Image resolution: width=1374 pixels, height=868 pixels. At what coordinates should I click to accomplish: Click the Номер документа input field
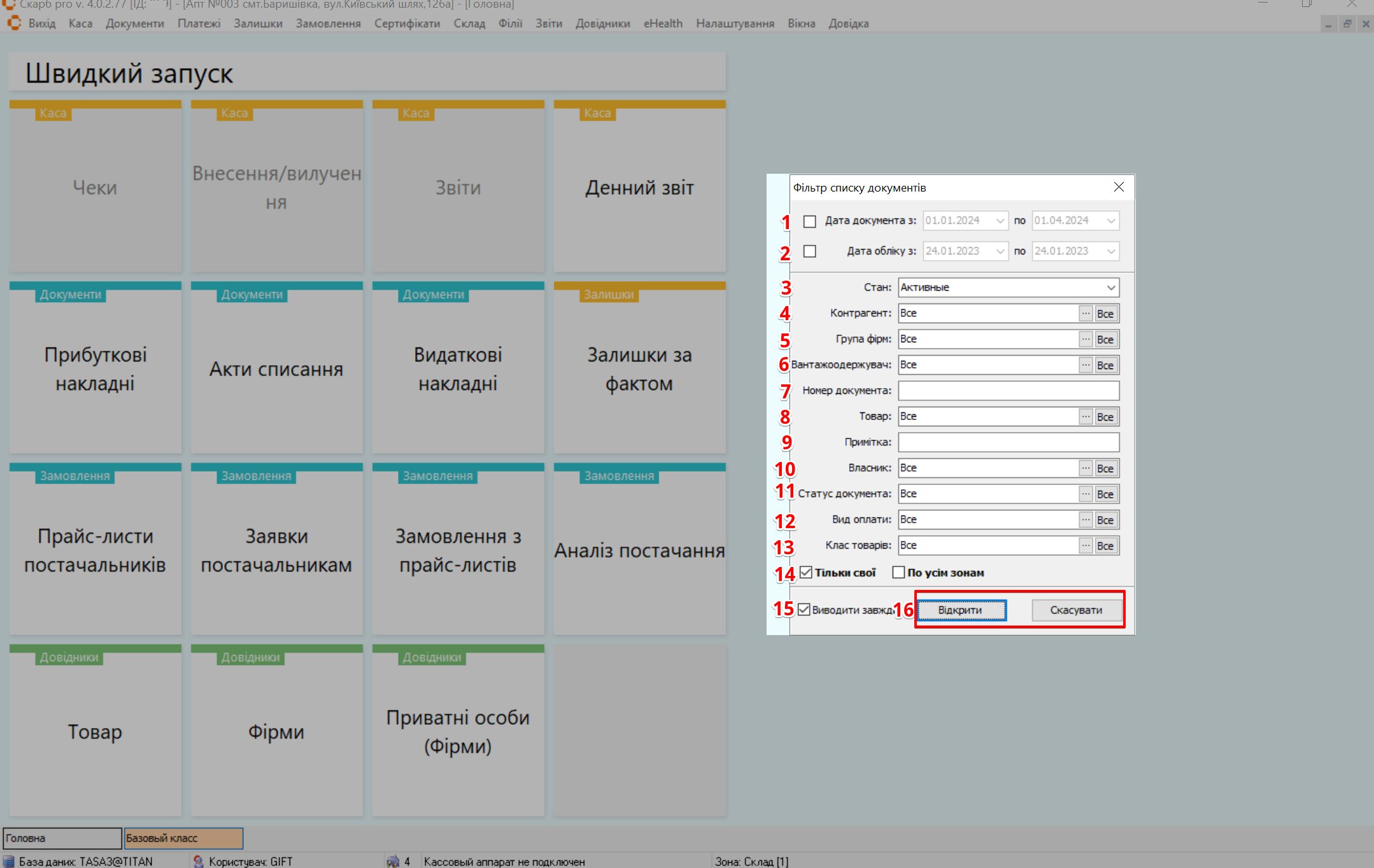[x=1008, y=391]
